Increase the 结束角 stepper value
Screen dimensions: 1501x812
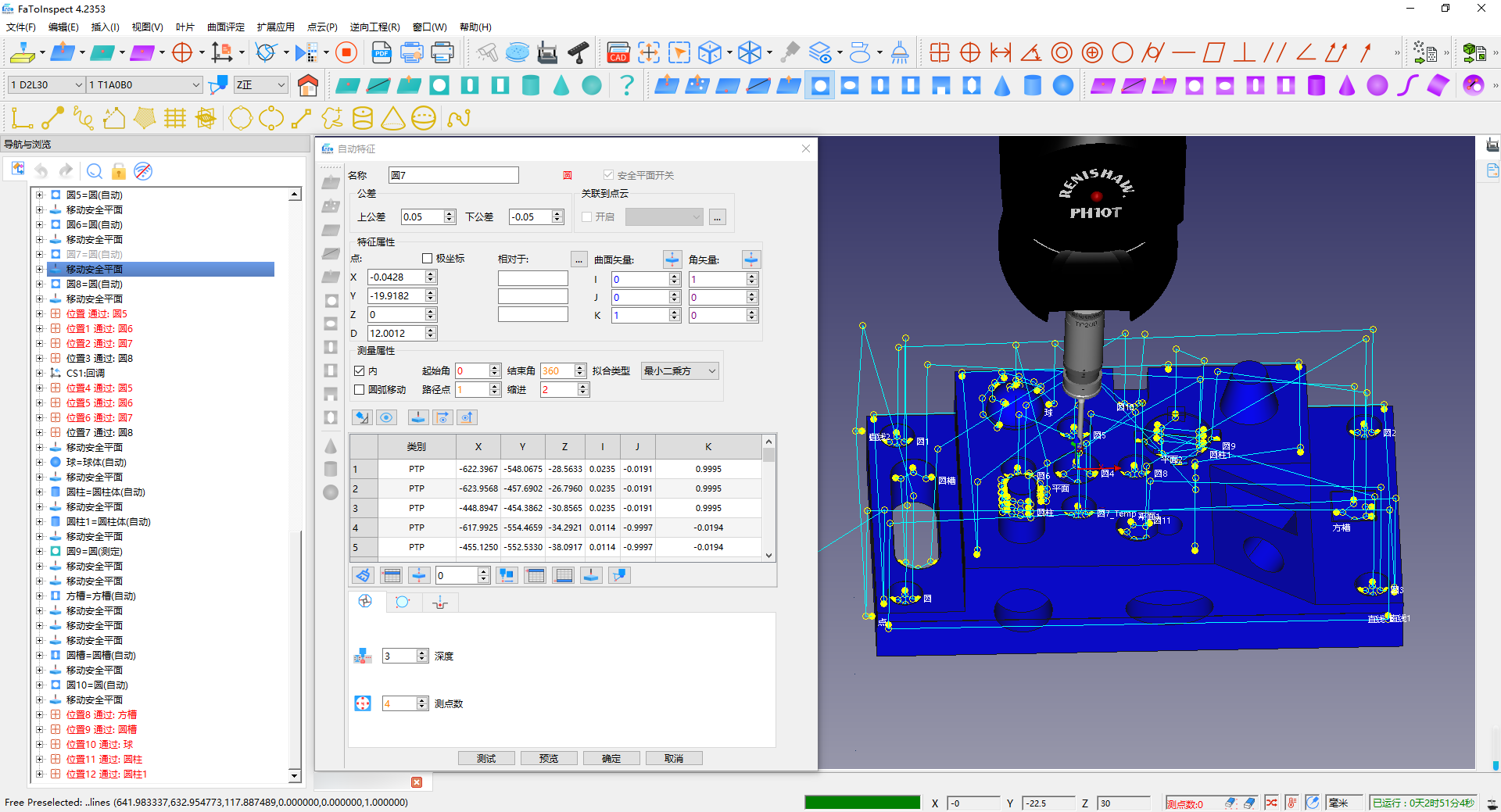point(580,367)
